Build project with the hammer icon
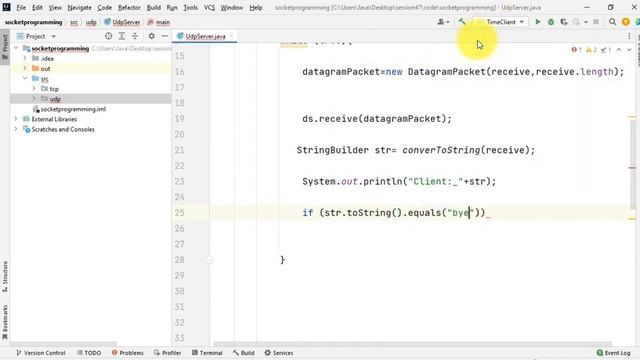The image size is (640, 360). pos(462,22)
